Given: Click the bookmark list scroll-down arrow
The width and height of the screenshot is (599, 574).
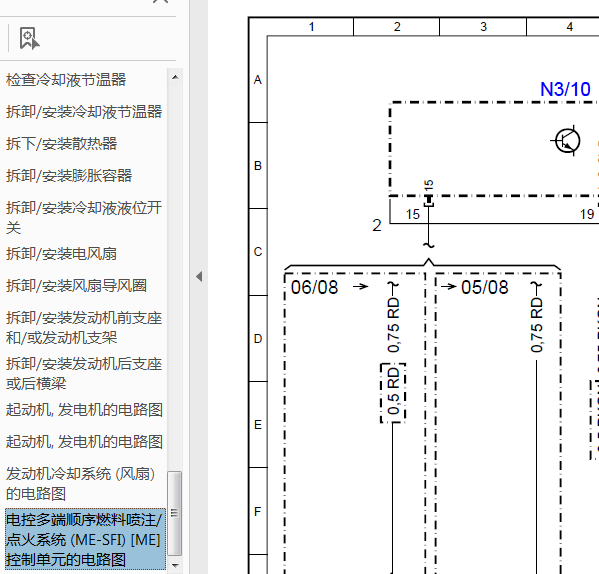Looking at the screenshot, I should pos(175,565).
